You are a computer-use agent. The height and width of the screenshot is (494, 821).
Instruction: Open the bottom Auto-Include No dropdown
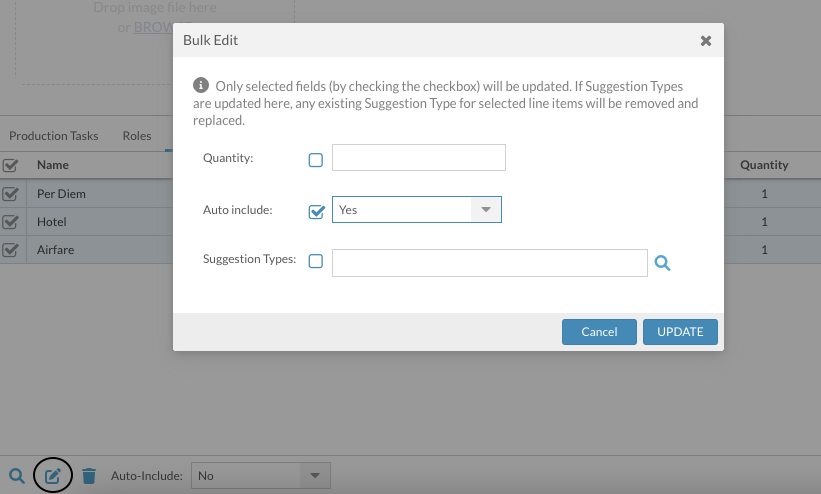[x=260, y=476]
